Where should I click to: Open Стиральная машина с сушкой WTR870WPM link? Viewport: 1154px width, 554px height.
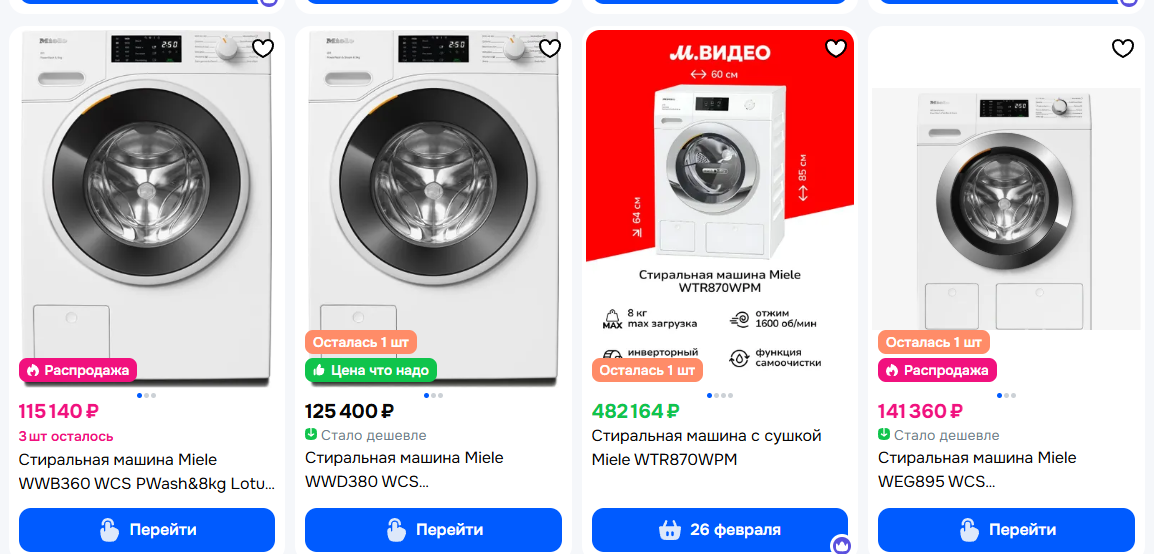706,448
